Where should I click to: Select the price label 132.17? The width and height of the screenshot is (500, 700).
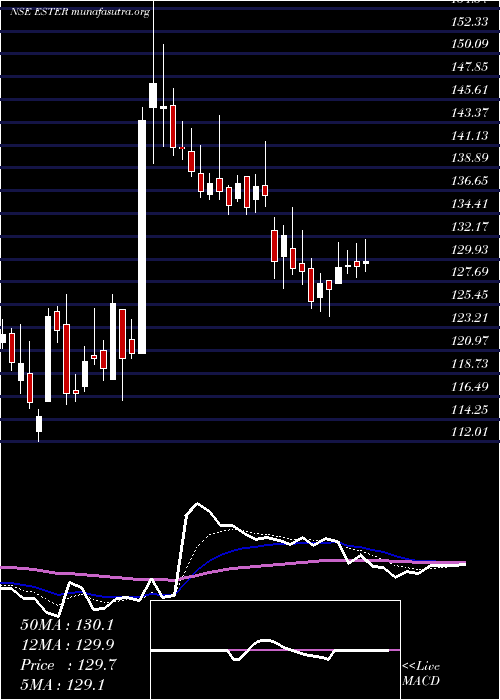[469, 227]
